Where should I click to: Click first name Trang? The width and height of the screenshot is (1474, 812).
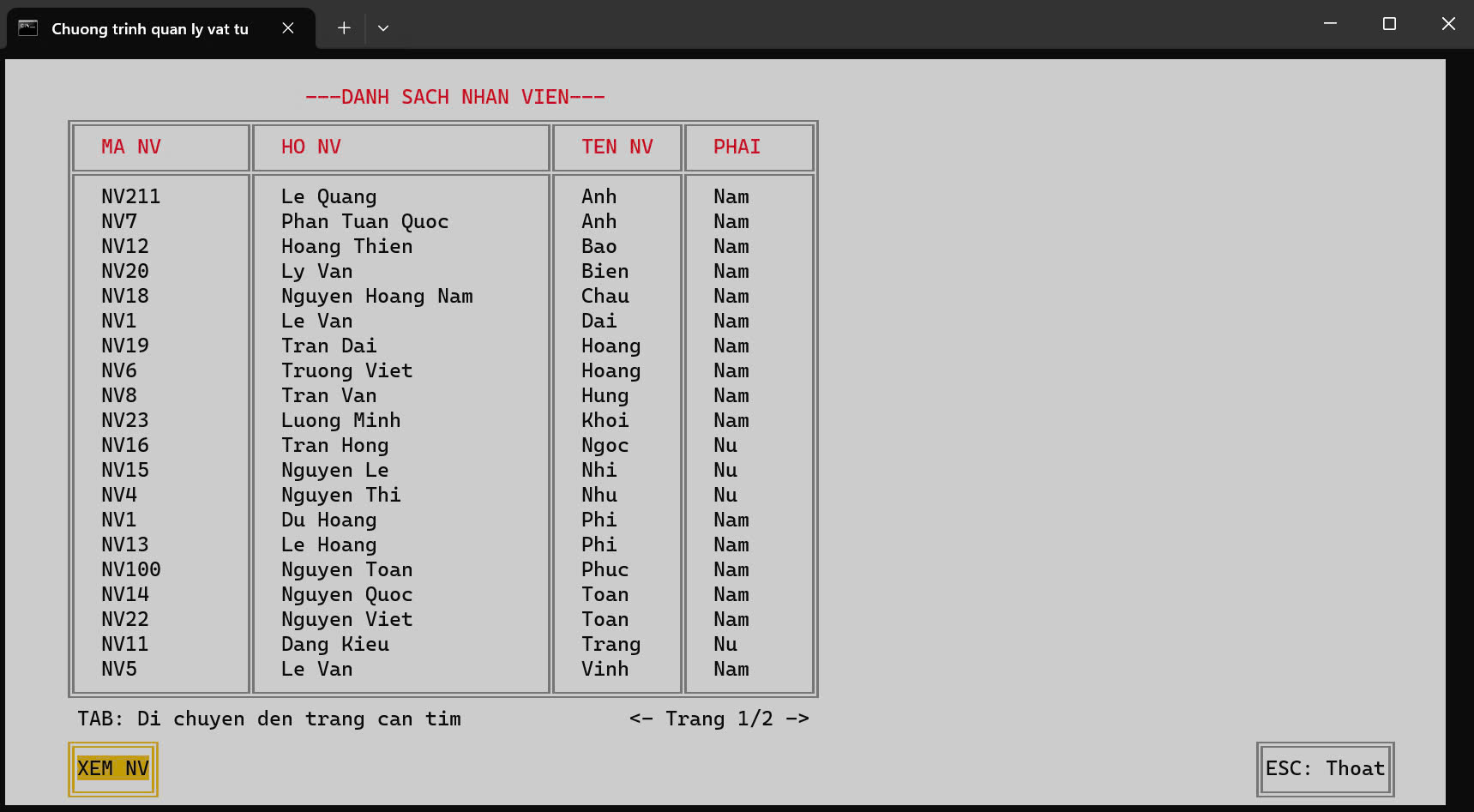point(611,645)
